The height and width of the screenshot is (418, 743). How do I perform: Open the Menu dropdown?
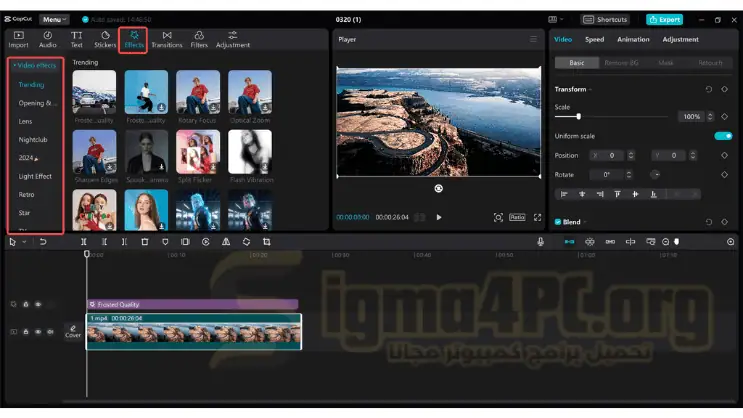click(54, 19)
